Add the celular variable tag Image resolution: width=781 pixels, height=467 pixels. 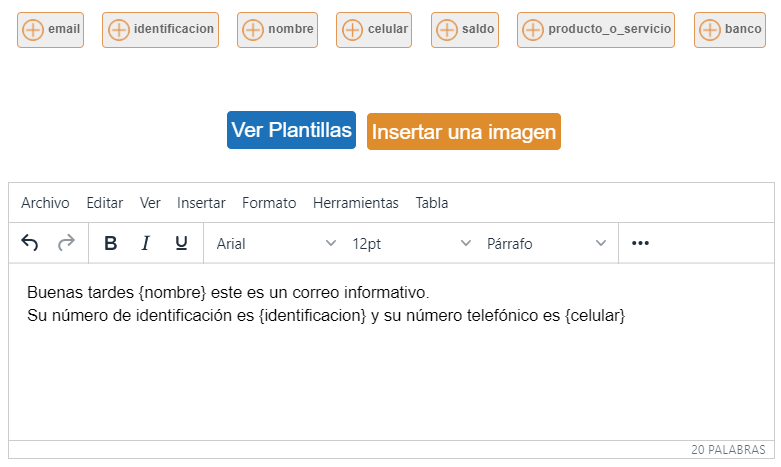pyautogui.click(x=374, y=30)
